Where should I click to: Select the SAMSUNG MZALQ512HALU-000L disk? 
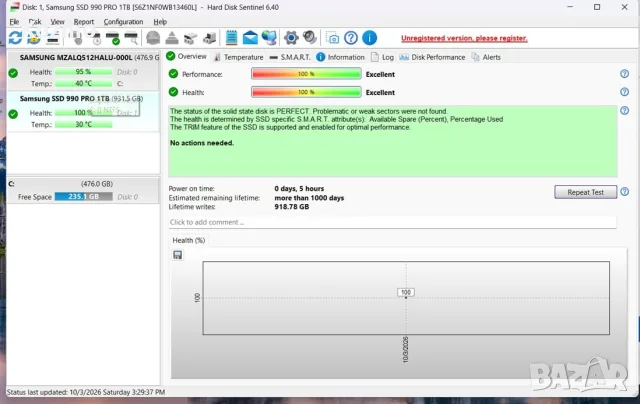(x=83, y=71)
